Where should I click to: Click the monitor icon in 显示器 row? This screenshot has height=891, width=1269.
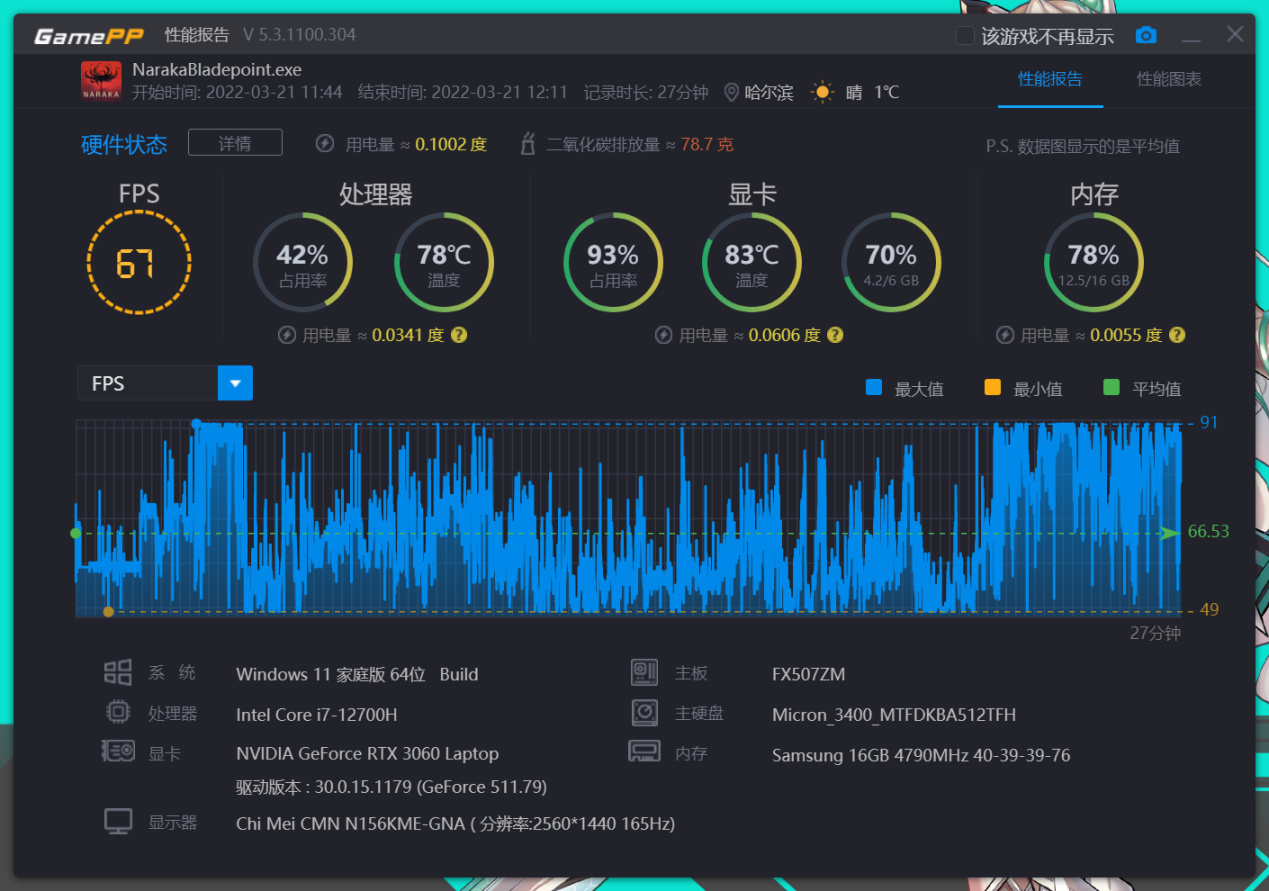118,822
